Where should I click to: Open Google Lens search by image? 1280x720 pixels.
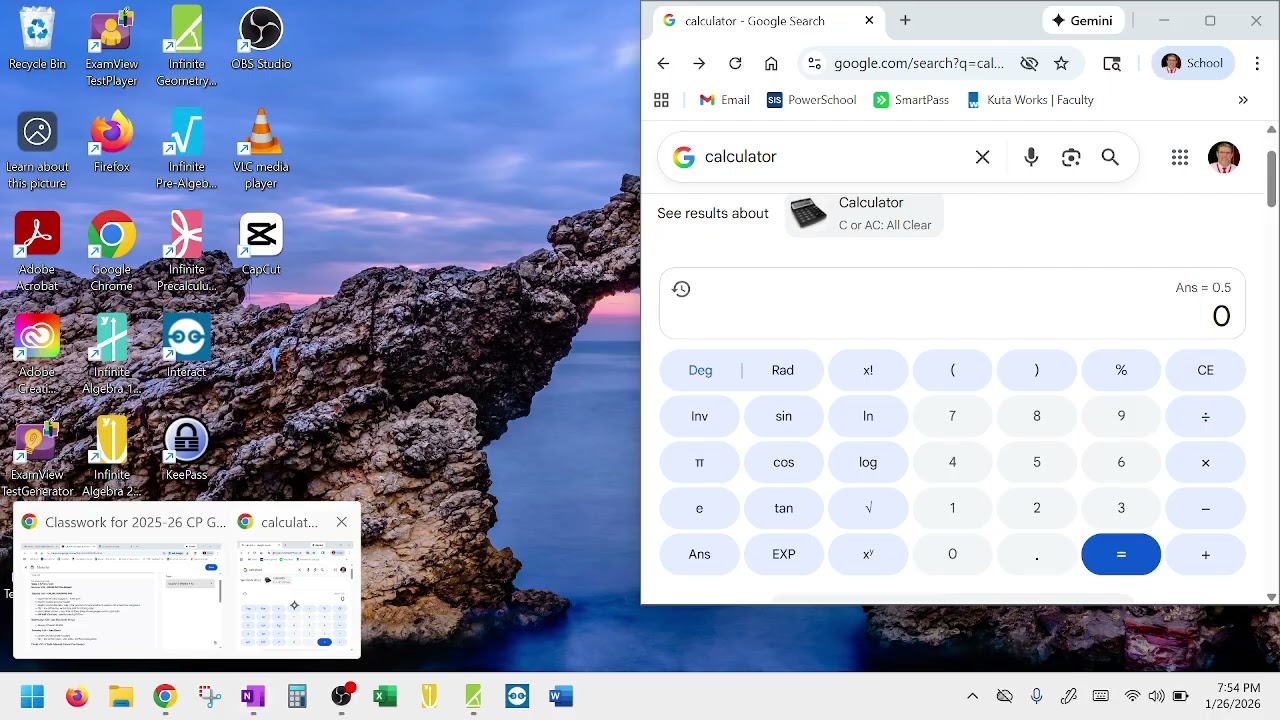click(1071, 157)
